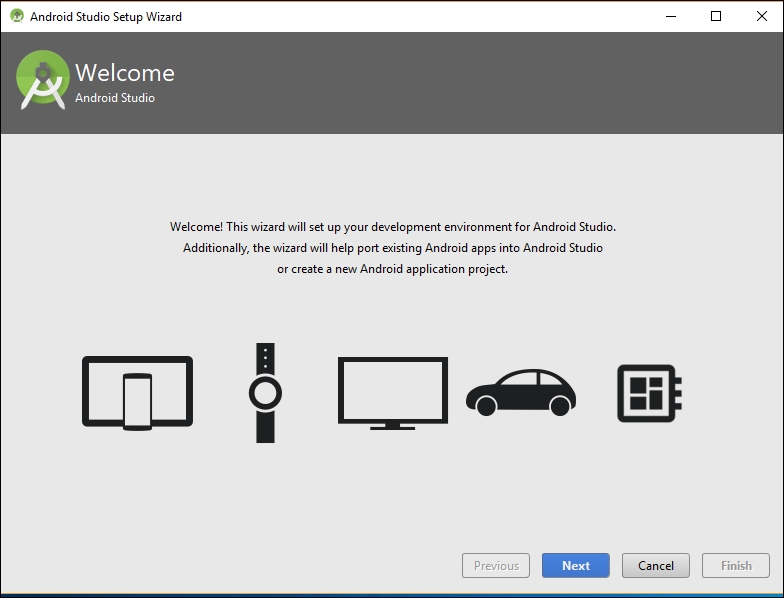Click the disabled Previous button
The width and height of the screenshot is (784, 598).
[496, 566]
